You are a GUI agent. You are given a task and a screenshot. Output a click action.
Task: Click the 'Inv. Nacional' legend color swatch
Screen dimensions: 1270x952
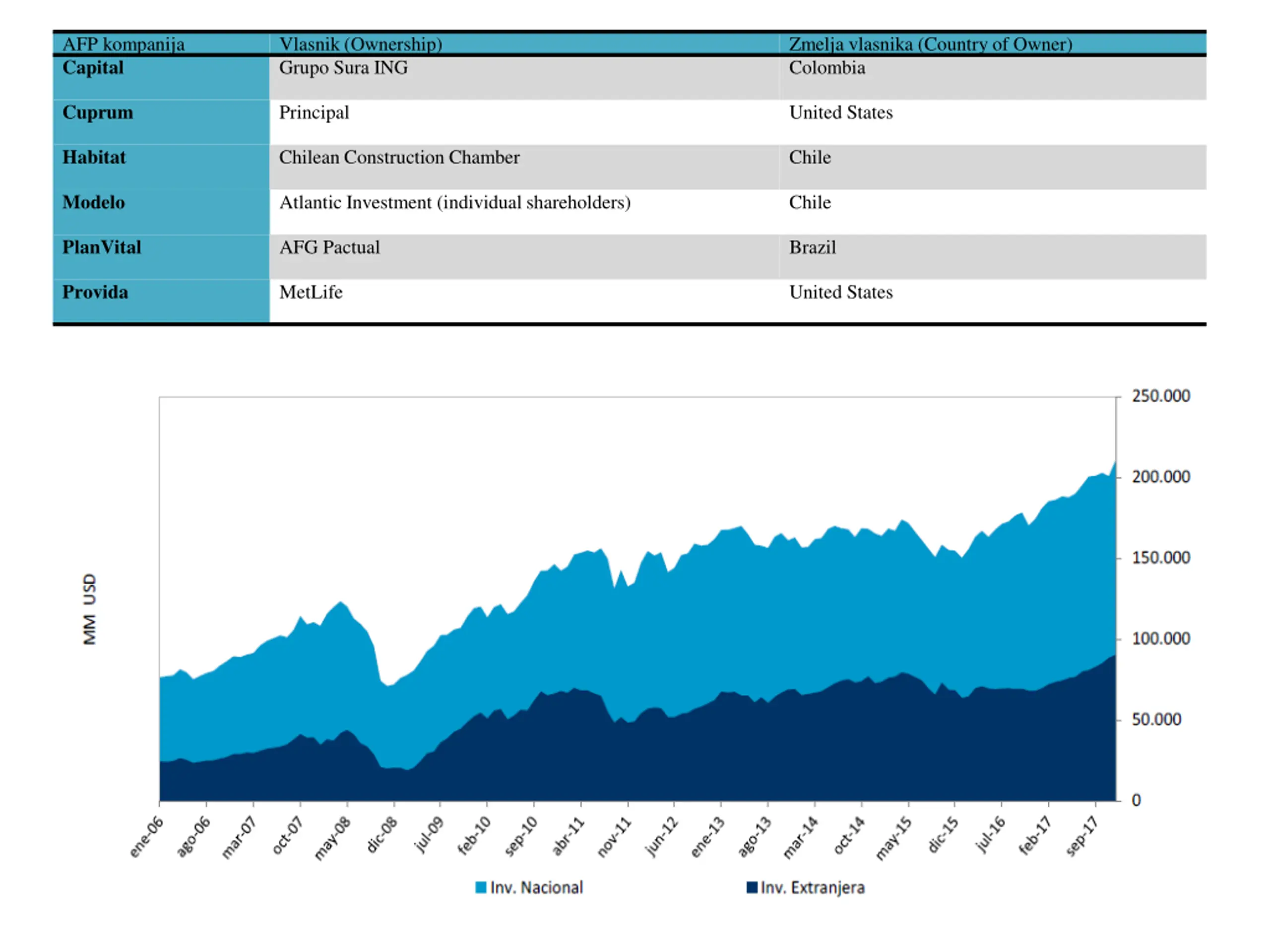(x=481, y=887)
